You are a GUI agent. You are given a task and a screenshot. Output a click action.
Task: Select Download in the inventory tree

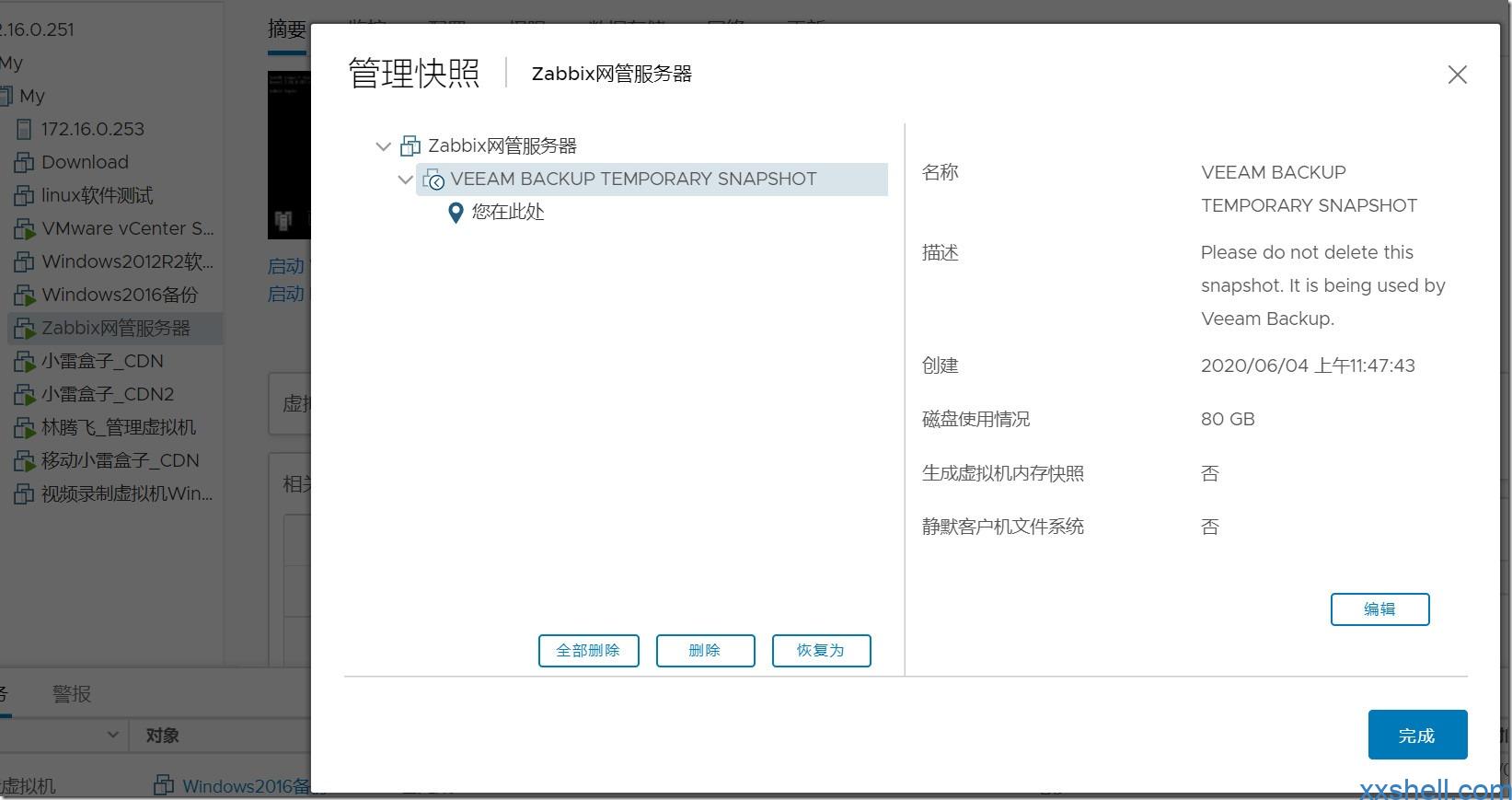85,162
